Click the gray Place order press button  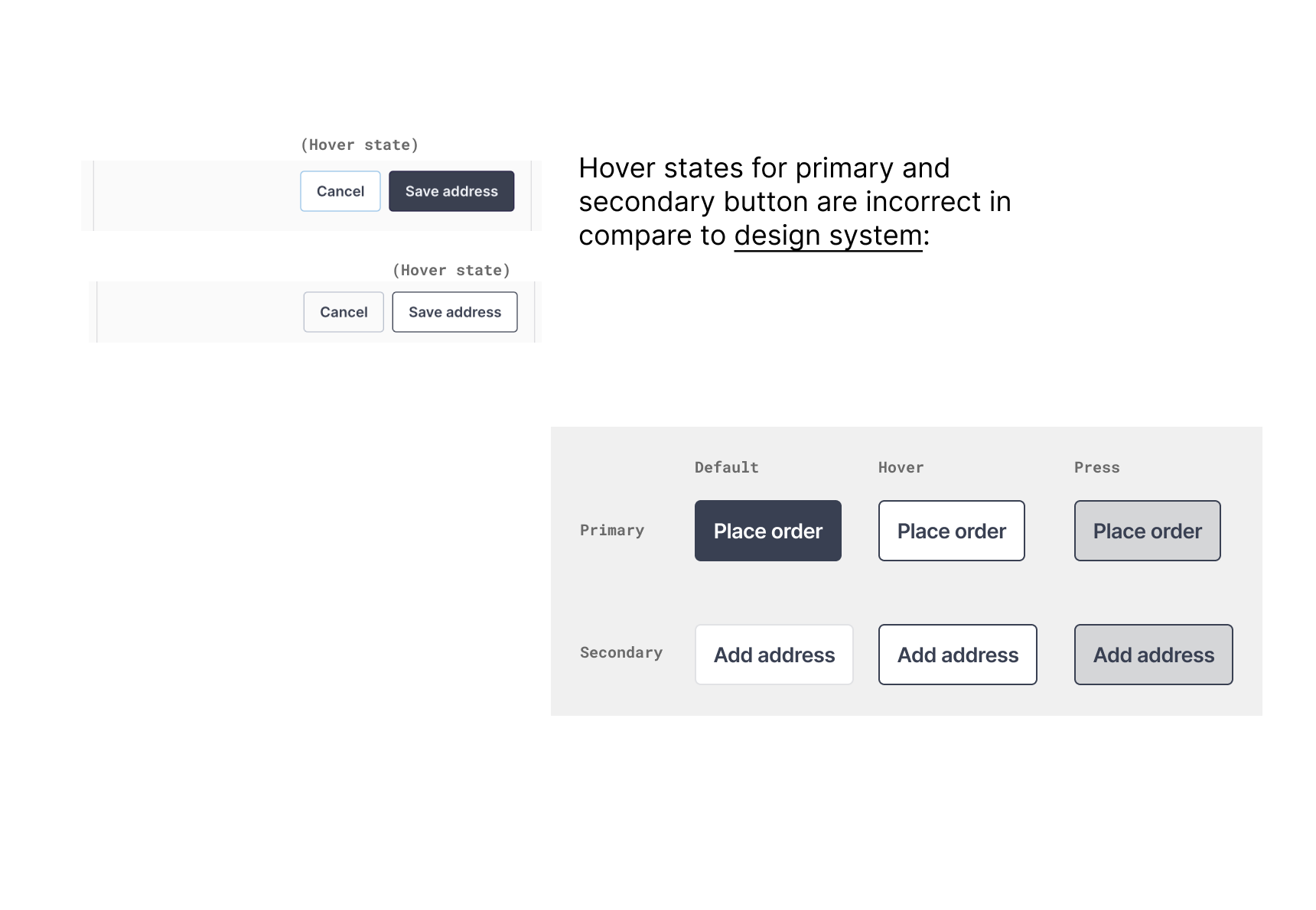click(1147, 530)
